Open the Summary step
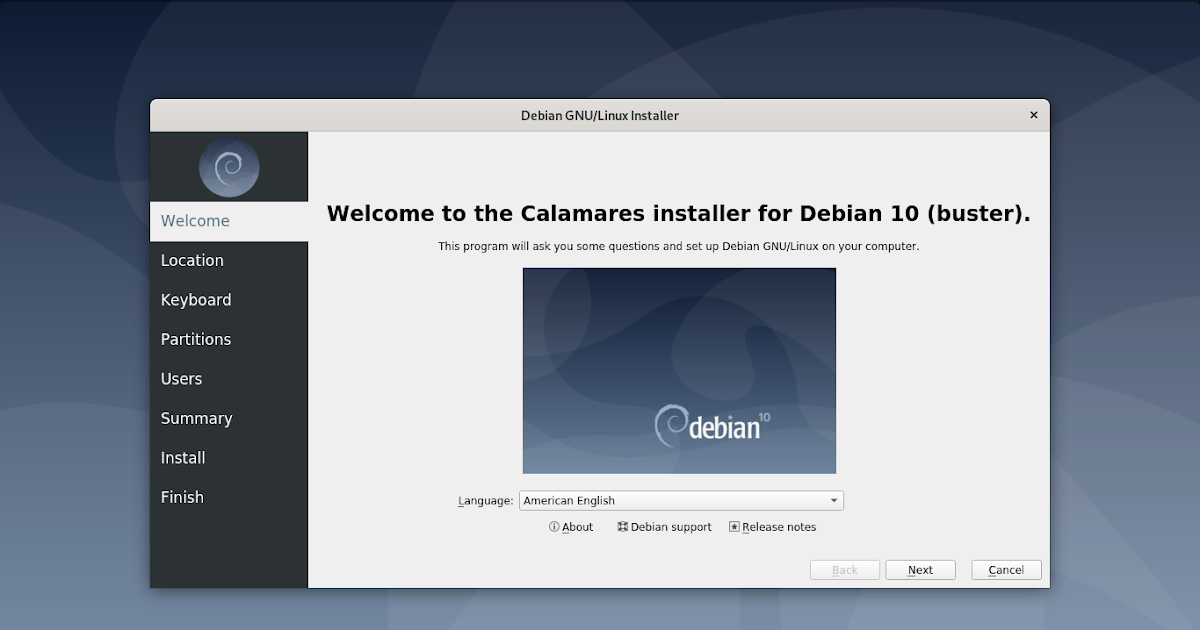This screenshot has height=630, width=1200. click(197, 418)
